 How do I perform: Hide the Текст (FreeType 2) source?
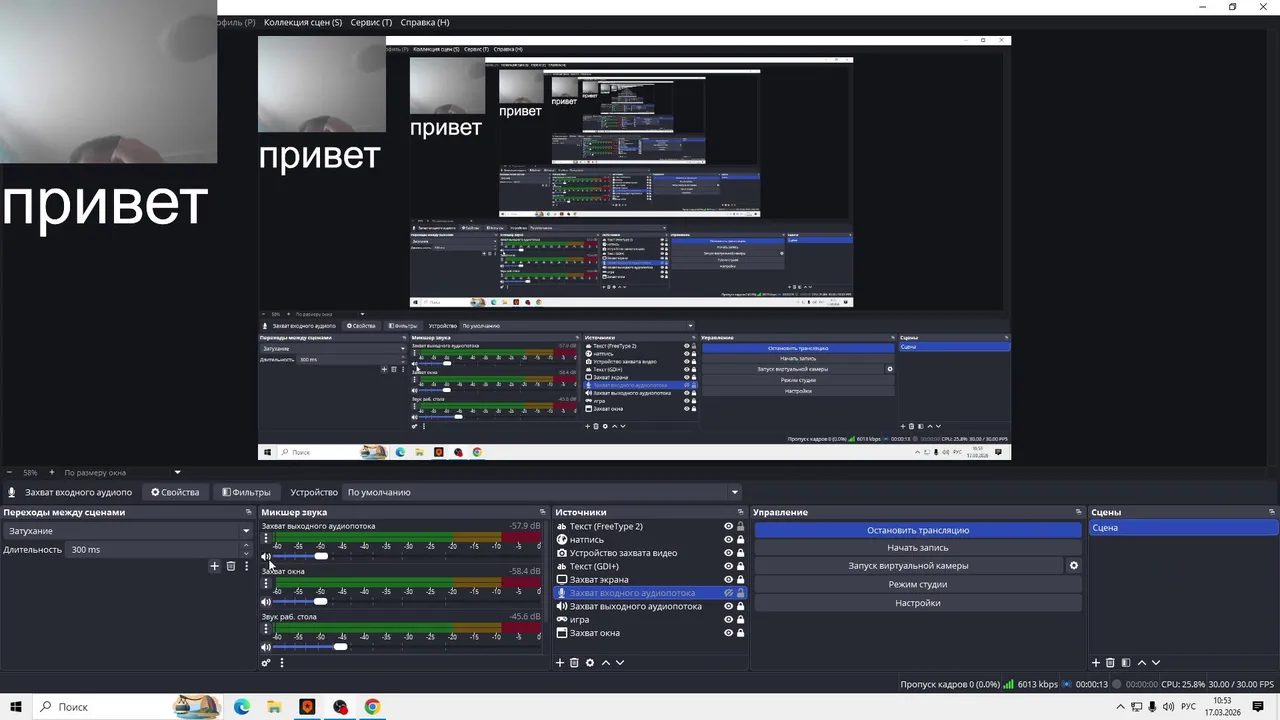pos(728,526)
